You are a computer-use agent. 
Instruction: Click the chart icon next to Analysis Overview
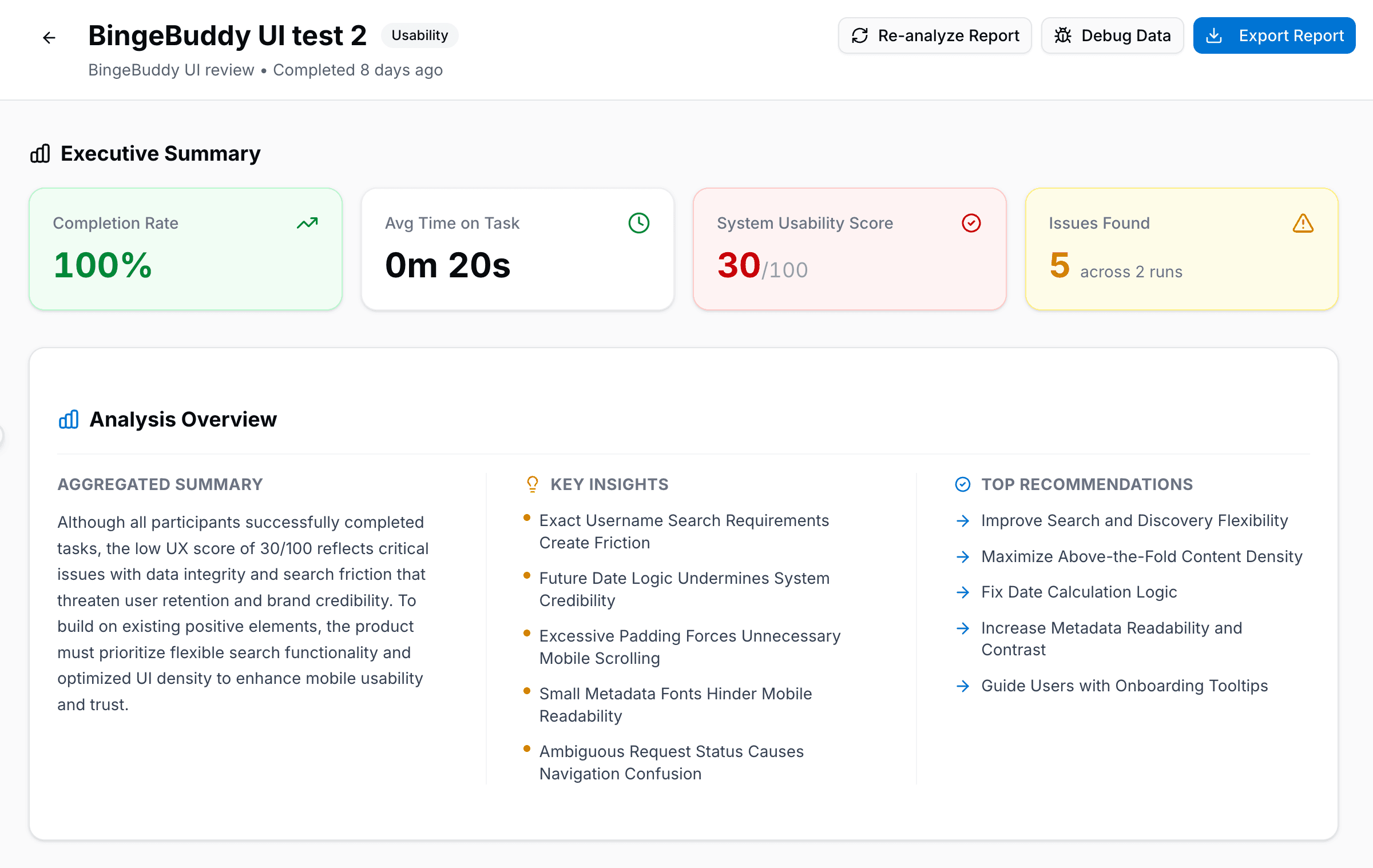click(68, 419)
